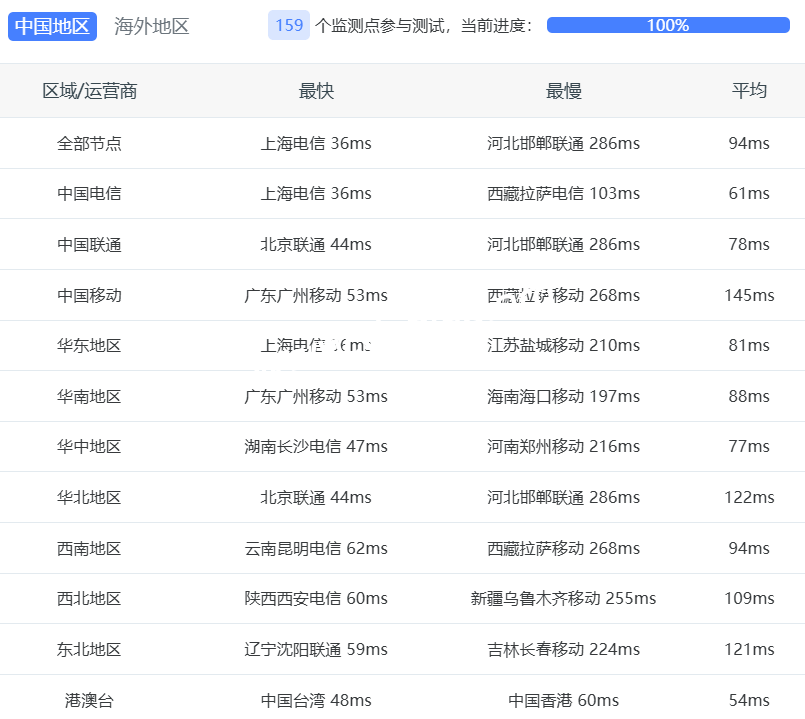Screen dimensions: 805x719
Task: Click the 145ms average value
Action: pyautogui.click(x=749, y=295)
